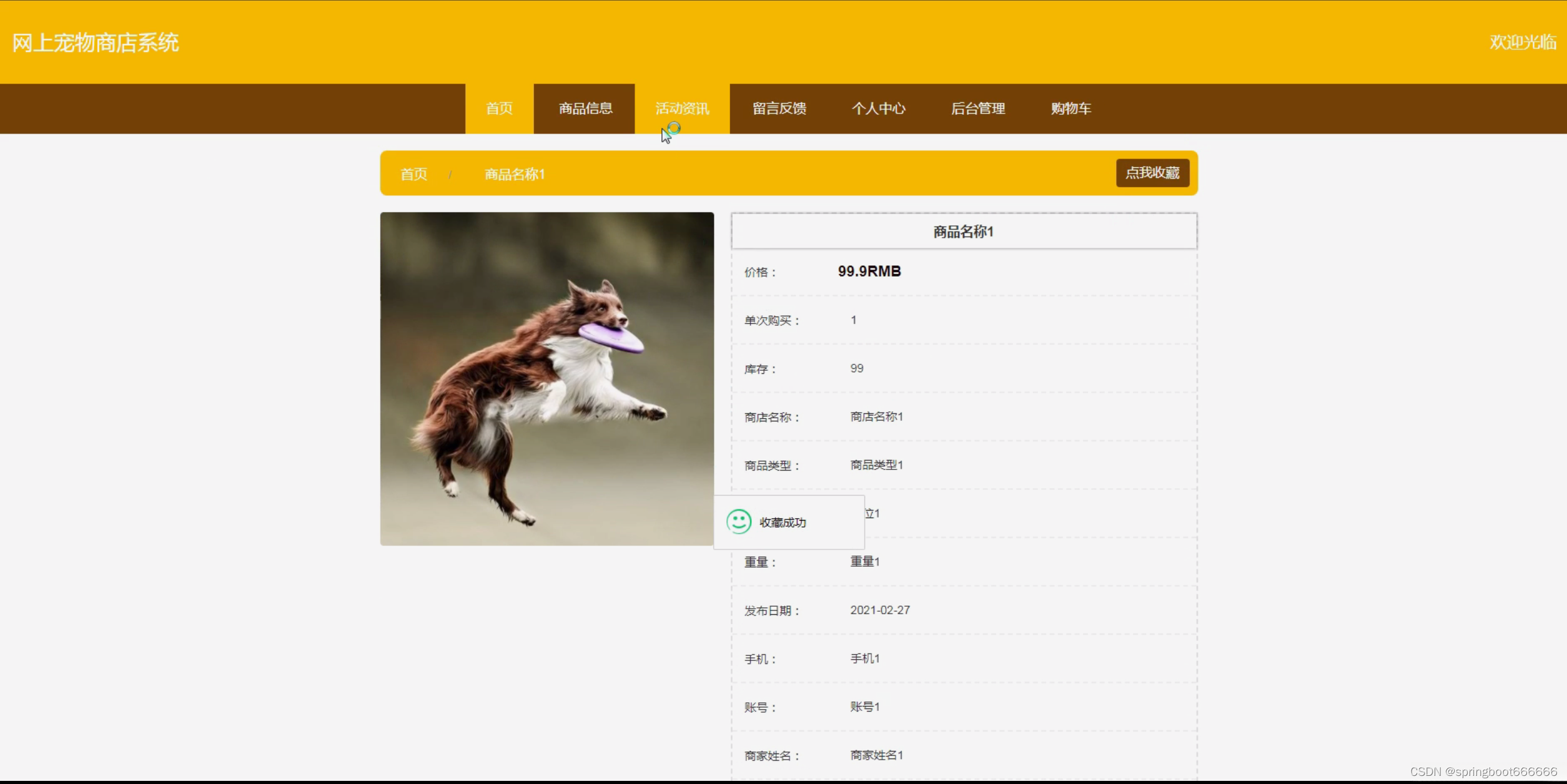Click the 网上宠物商店系统 site title
The height and width of the screenshot is (784, 1567).
96,42
